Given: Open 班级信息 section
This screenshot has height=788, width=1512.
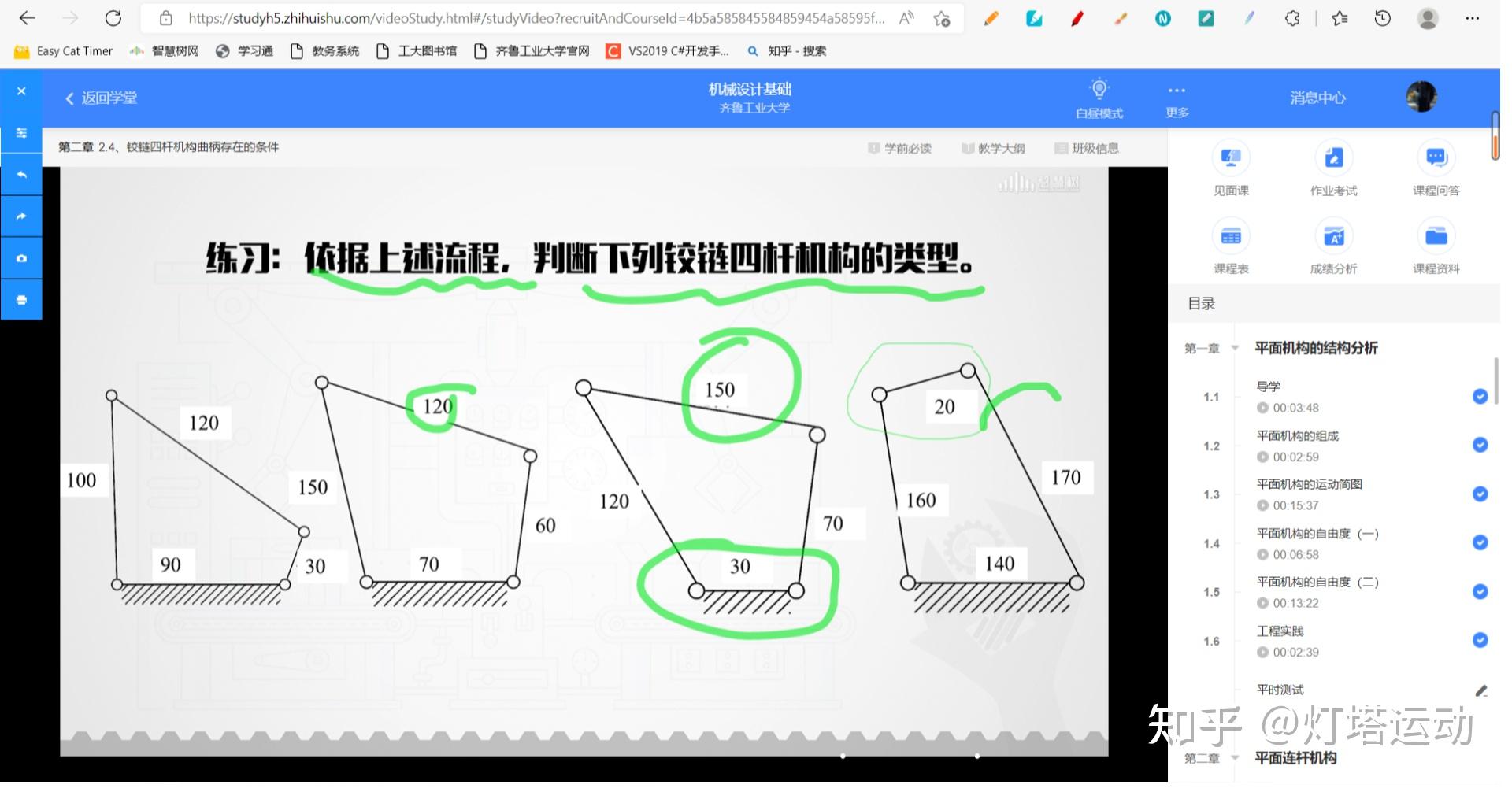Looking at the screenshot, I should pos(1088,148).
